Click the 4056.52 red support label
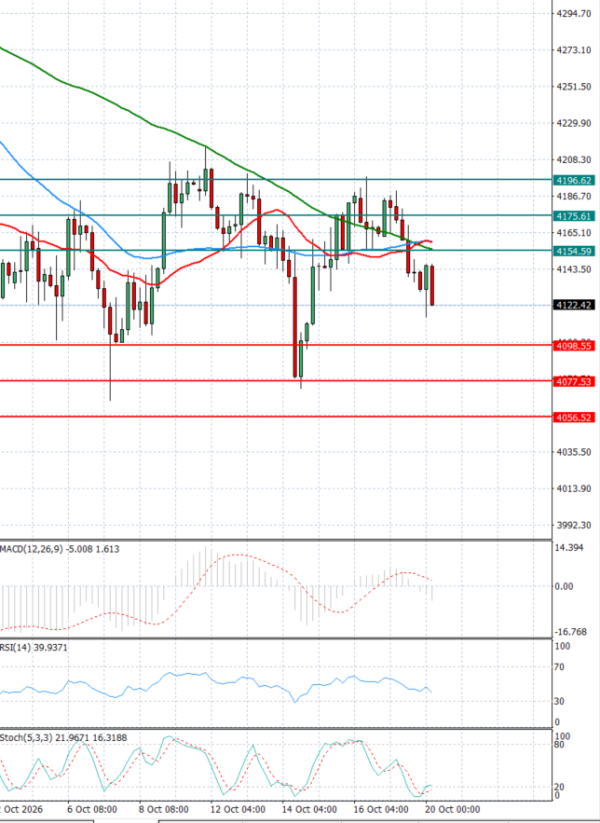The height and width of the screenshot is (823, 600). [x=574, y=418]
